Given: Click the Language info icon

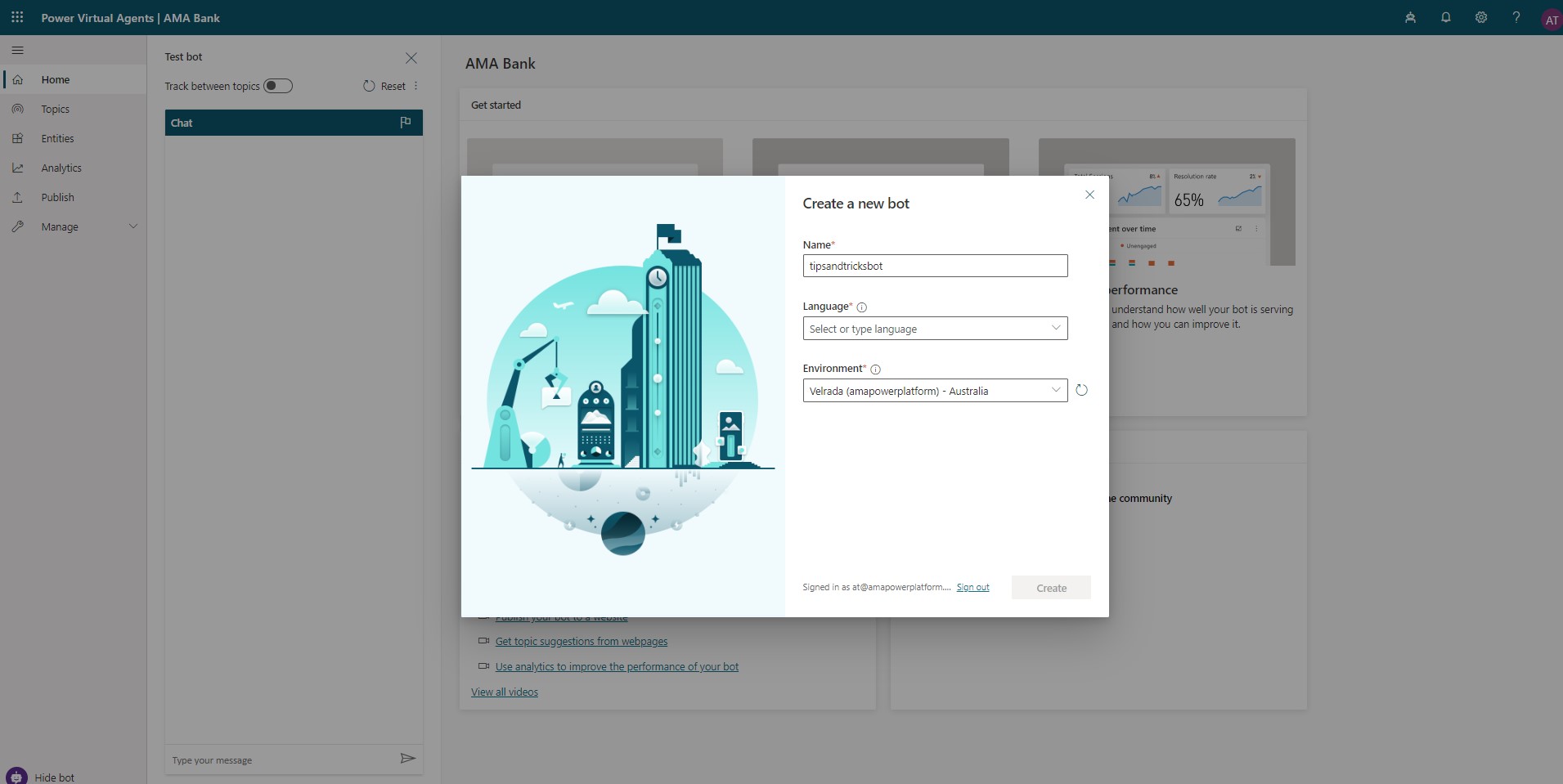Looking at the screenshot, I should (x=861, y=307).
